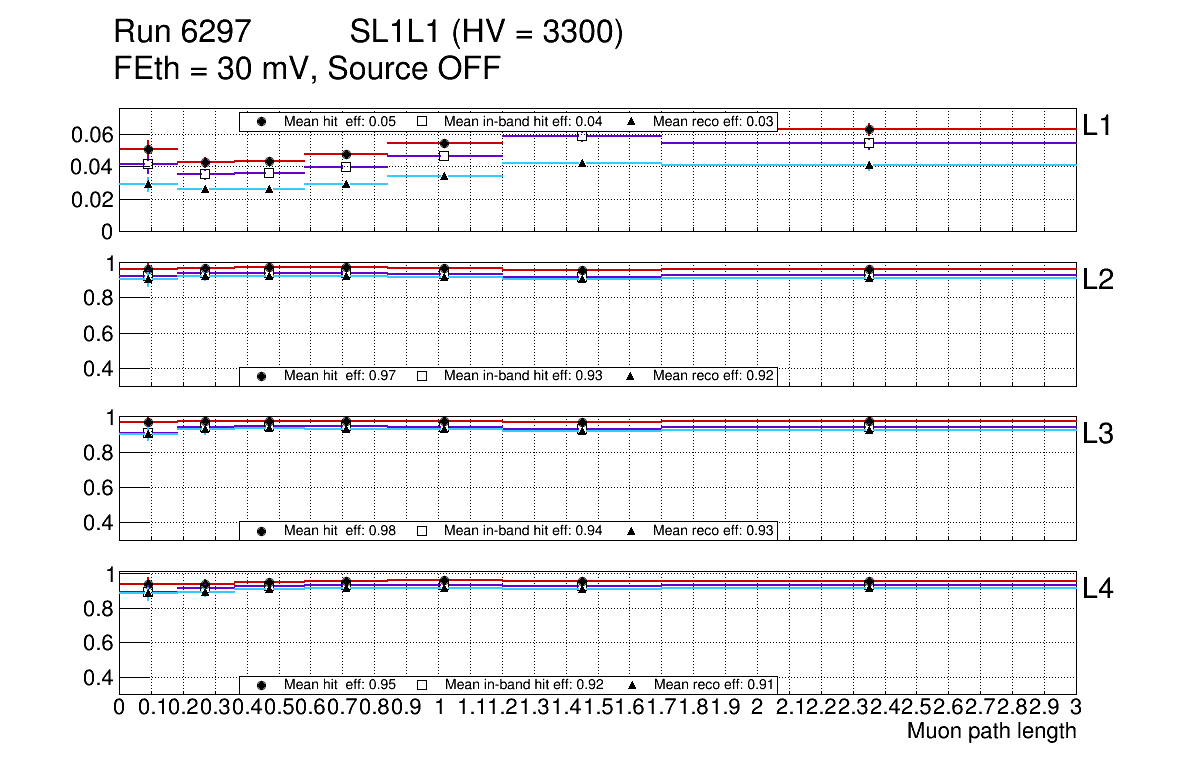Click the rightmost filled circle point in L1 plot
This screenshot has height=772, width=1196.
pyautogui.click(x=869, y=129)
